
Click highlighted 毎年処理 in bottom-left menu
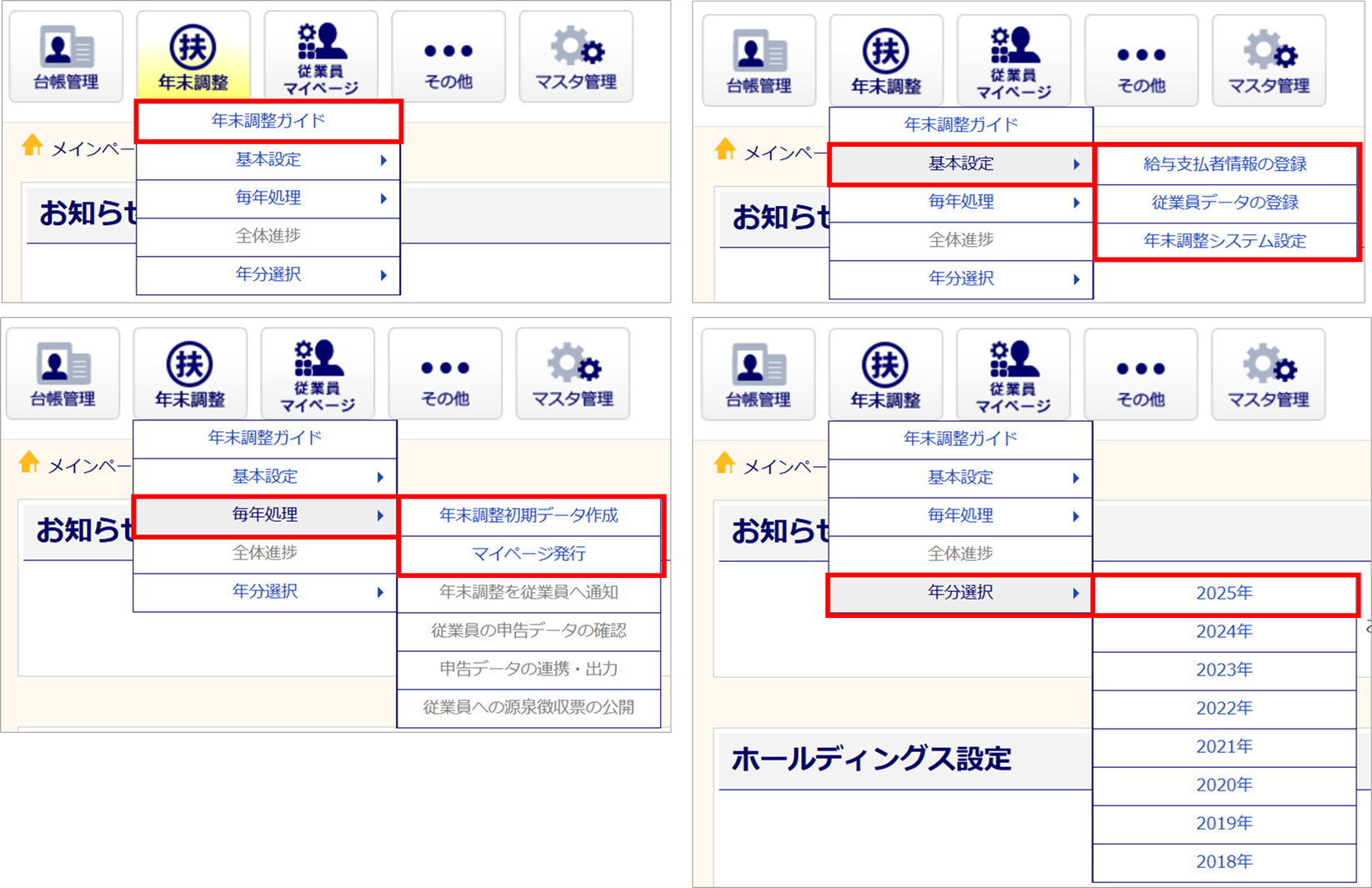tap(265, 515)
